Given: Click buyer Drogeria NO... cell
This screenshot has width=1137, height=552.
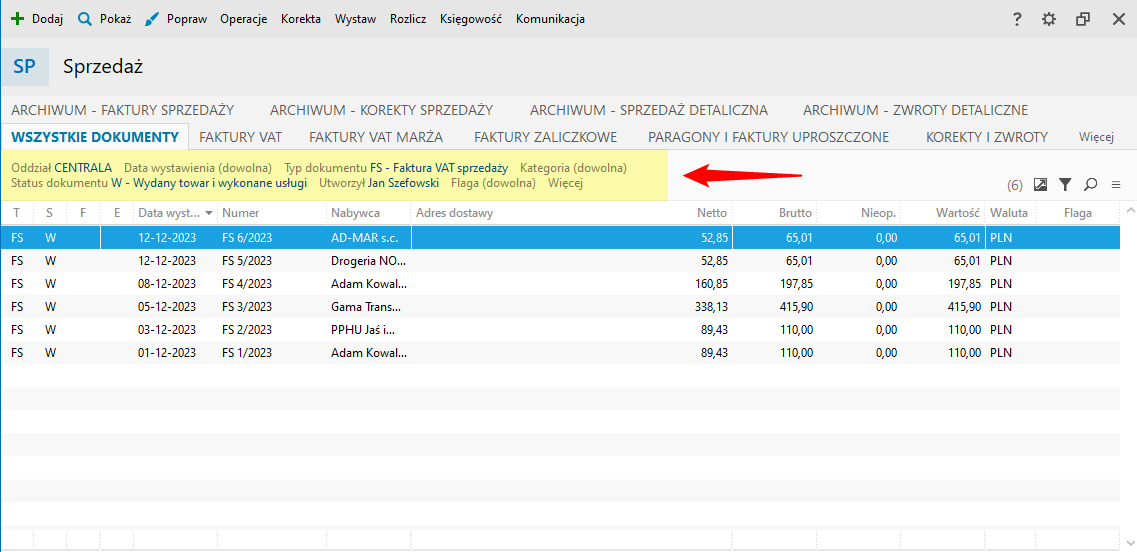Looking at the screenshot, I should (368, 260).
